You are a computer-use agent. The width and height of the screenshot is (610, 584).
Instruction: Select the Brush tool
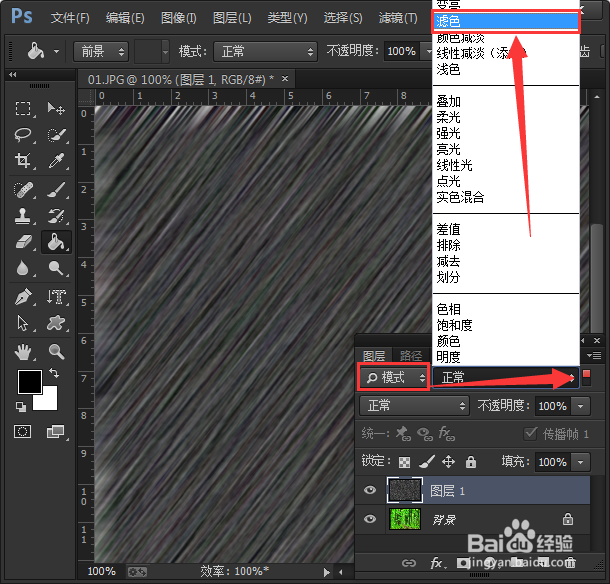coord(56,190)
